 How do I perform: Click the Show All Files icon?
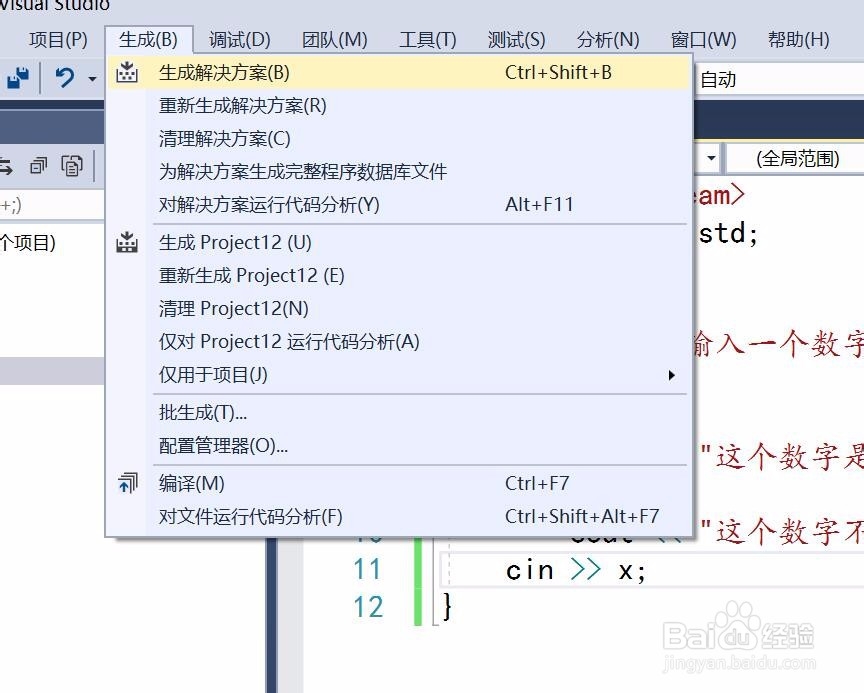[x=72, y=165]
